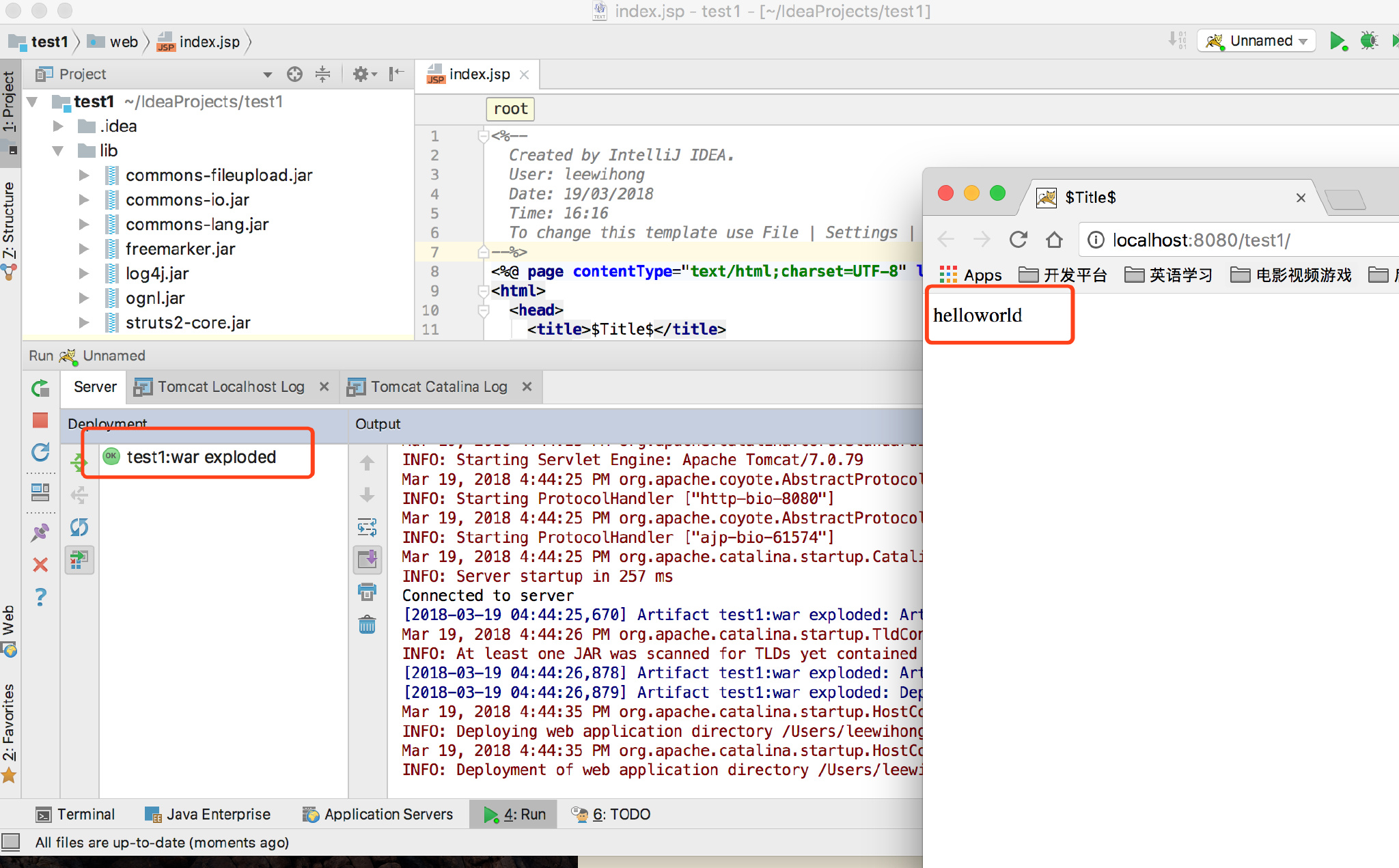Click the red Stop server icon
Screen dimensions: 1399x868
pos(40,420)
